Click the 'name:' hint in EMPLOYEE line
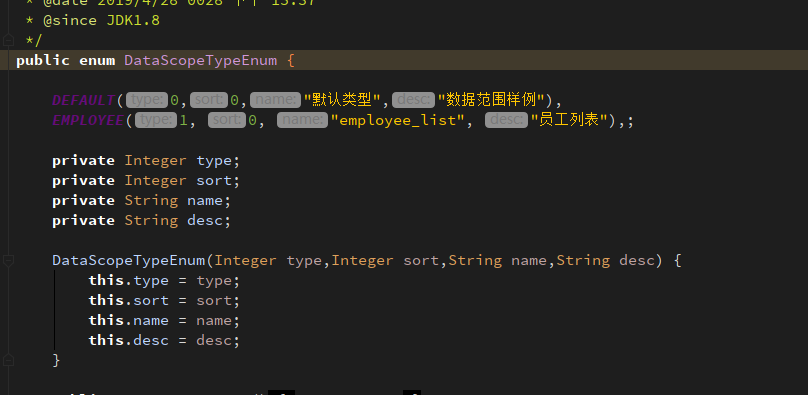Viewport: 808px width, 395px height. click(302, 121)
